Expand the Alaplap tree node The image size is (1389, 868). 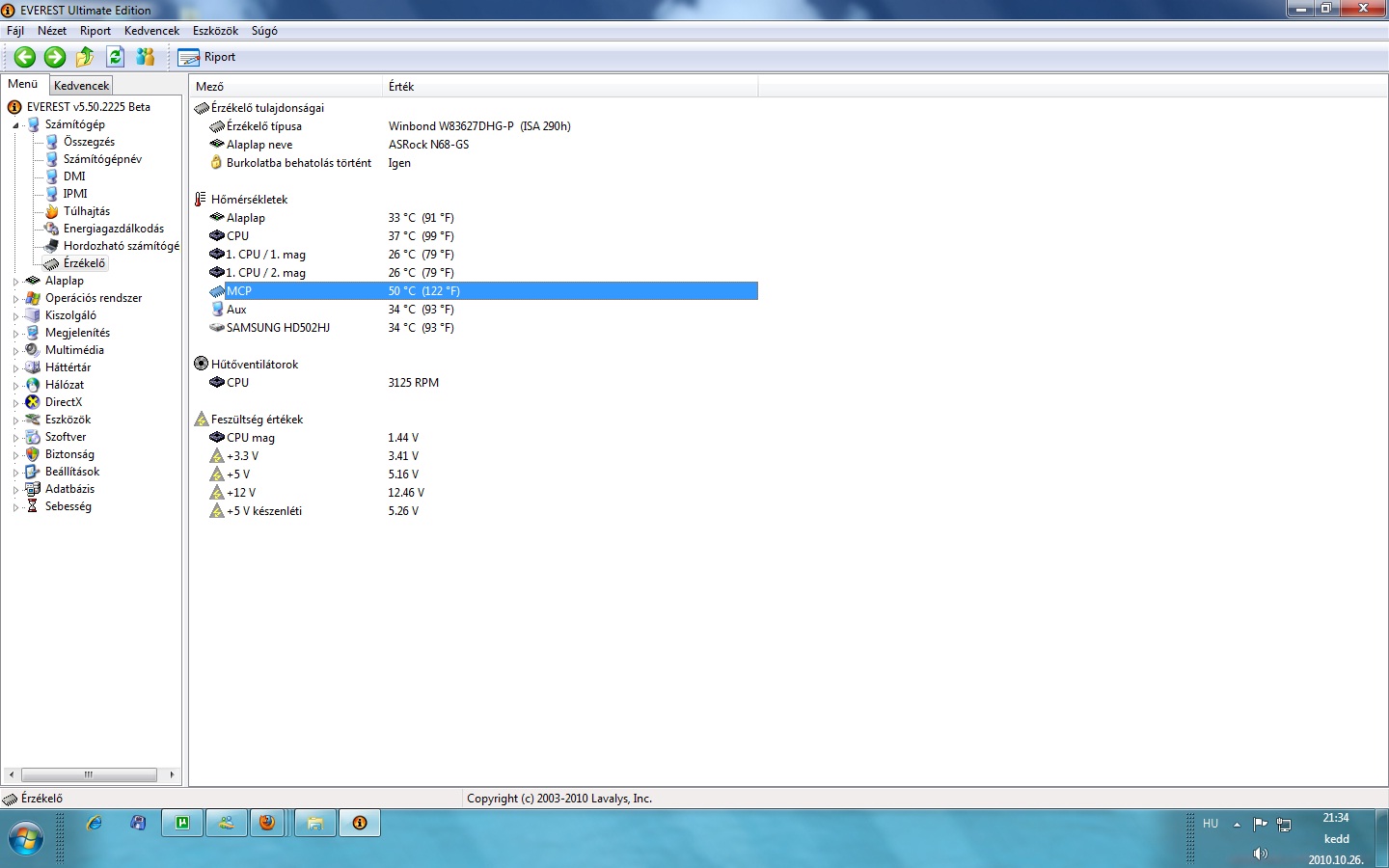point(15,282)
